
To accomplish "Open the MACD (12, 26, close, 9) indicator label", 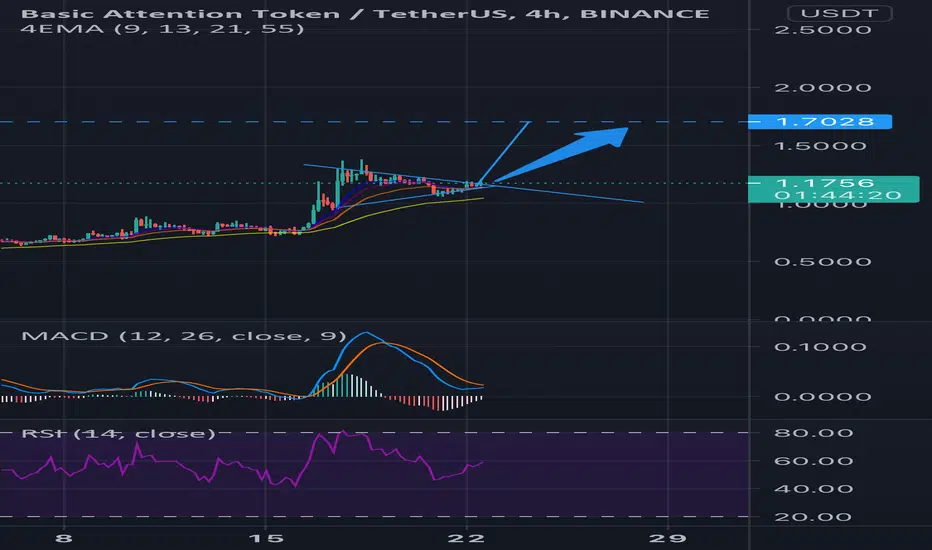I will (184, 336).
